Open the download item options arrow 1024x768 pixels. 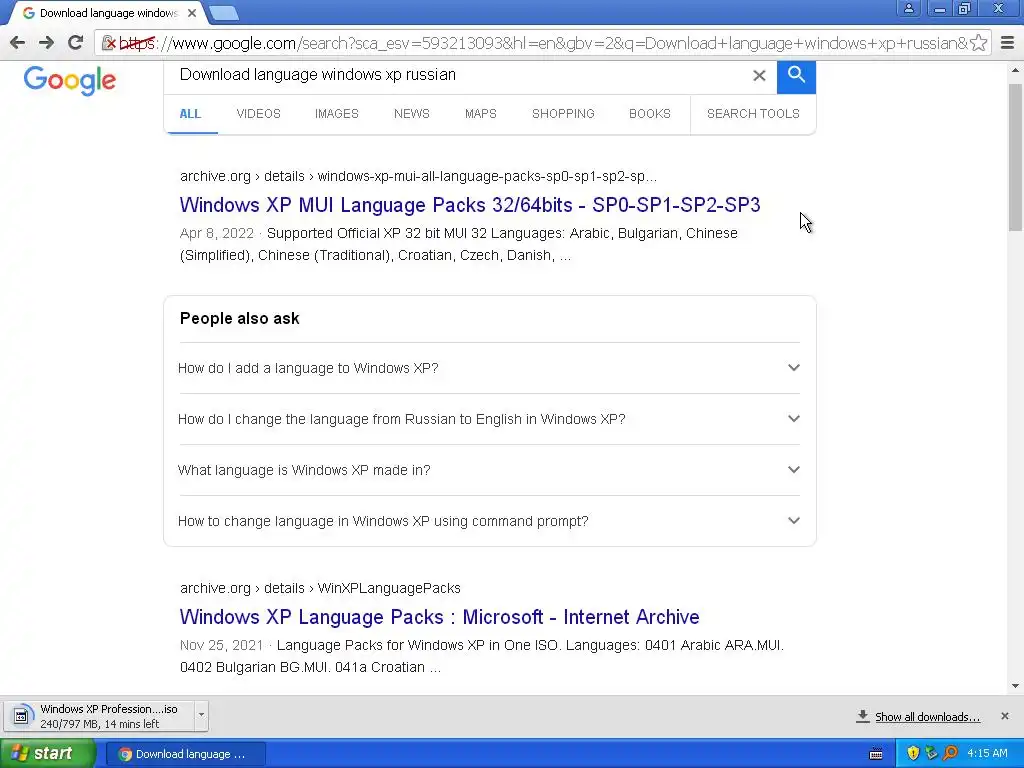(x=201, y=715)
